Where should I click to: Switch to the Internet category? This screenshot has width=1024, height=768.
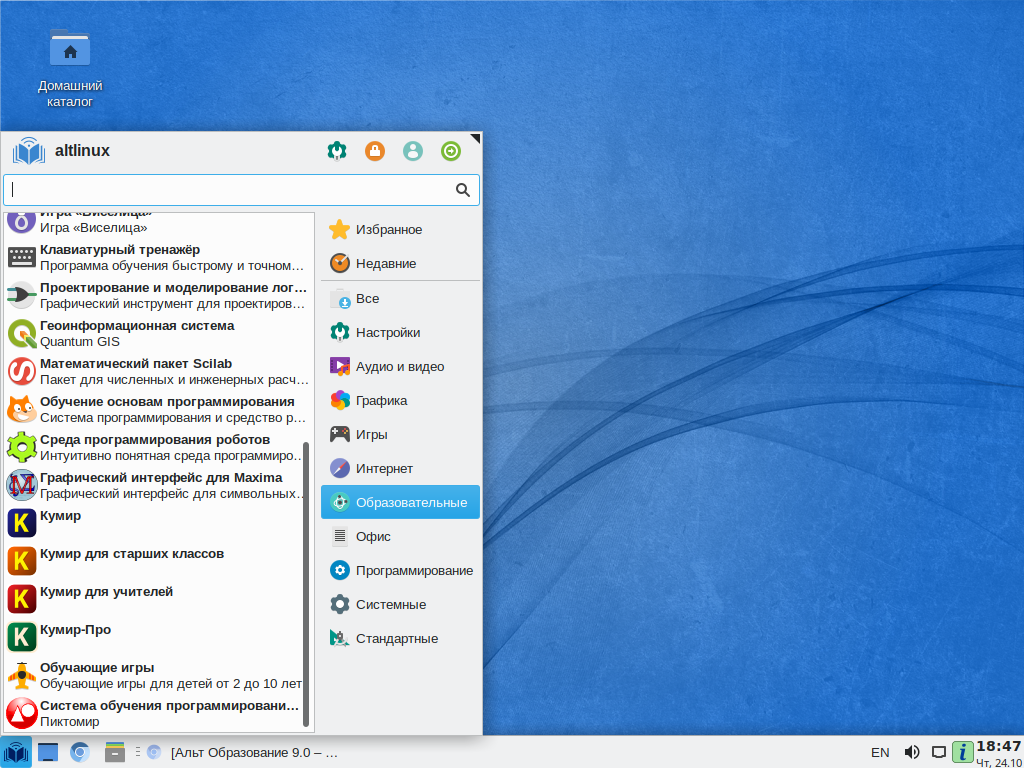(x=384, y=468)
